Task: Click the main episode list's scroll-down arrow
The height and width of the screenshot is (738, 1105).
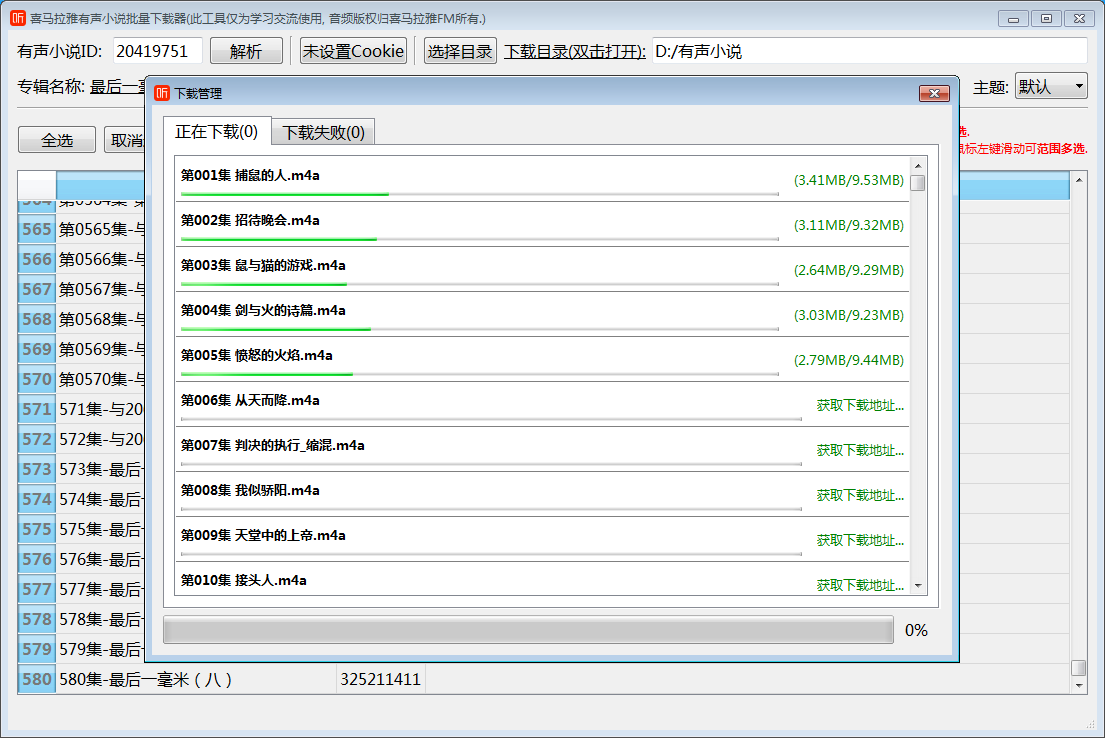Action: click(x=1079, y=685)
